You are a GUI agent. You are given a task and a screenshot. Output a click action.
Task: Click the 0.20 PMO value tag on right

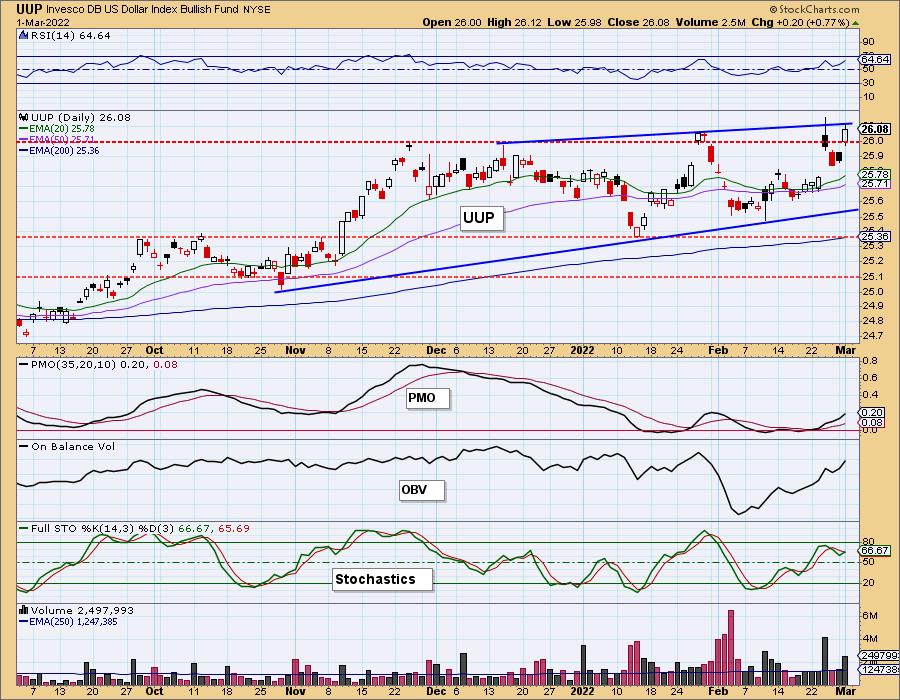click(x=872, y=413)
